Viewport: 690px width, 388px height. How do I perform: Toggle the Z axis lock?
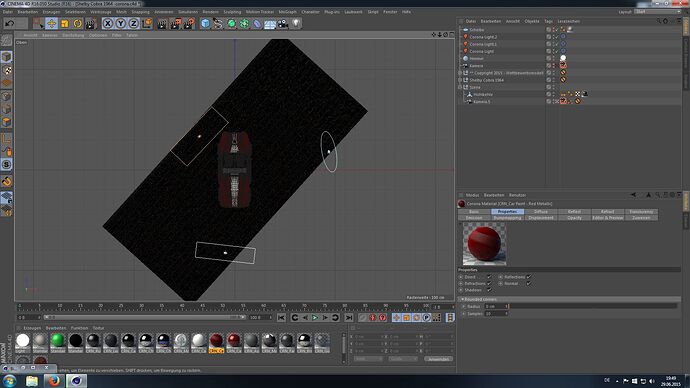point(133,23)
